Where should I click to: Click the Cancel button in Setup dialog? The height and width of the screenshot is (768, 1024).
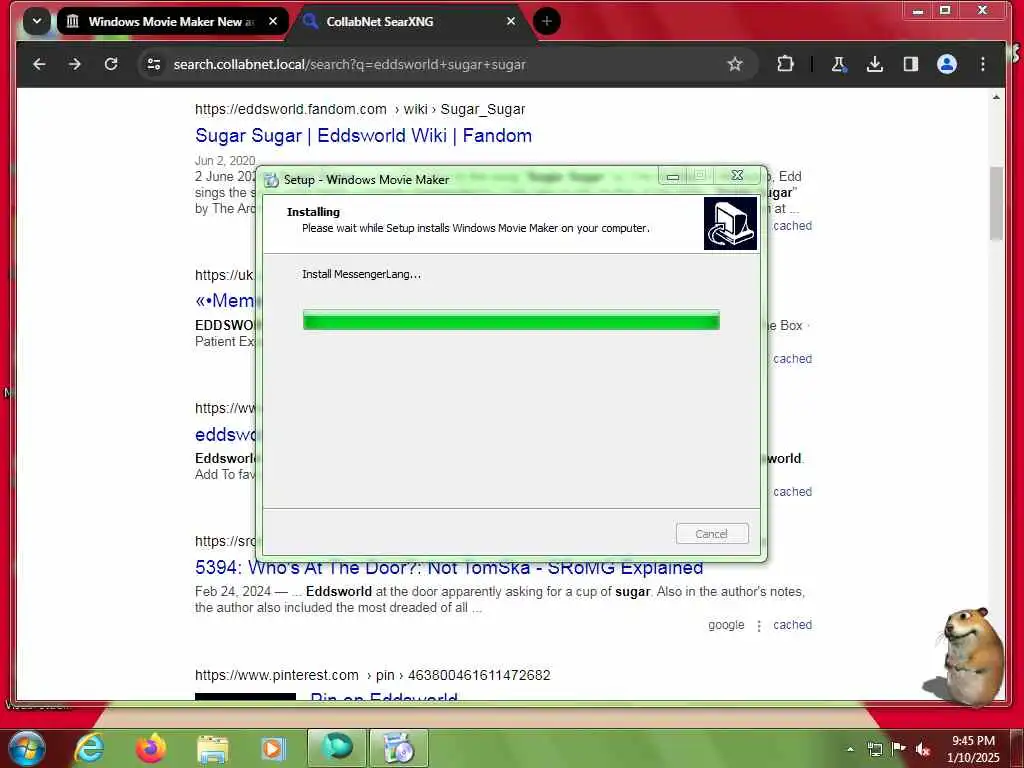(x=712, y=534)
